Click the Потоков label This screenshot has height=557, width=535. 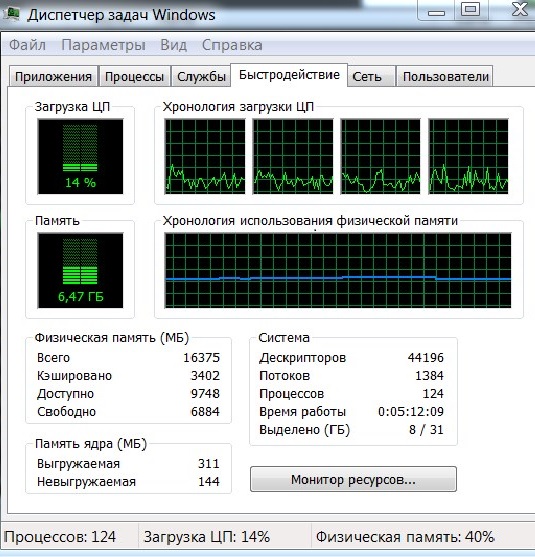click(x=285, y=375)
